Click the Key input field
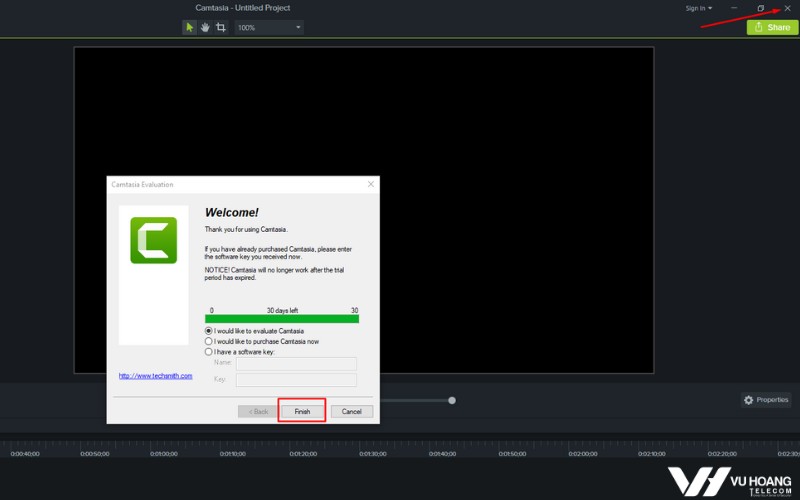 pyautogui.click(x=296, y=380)
